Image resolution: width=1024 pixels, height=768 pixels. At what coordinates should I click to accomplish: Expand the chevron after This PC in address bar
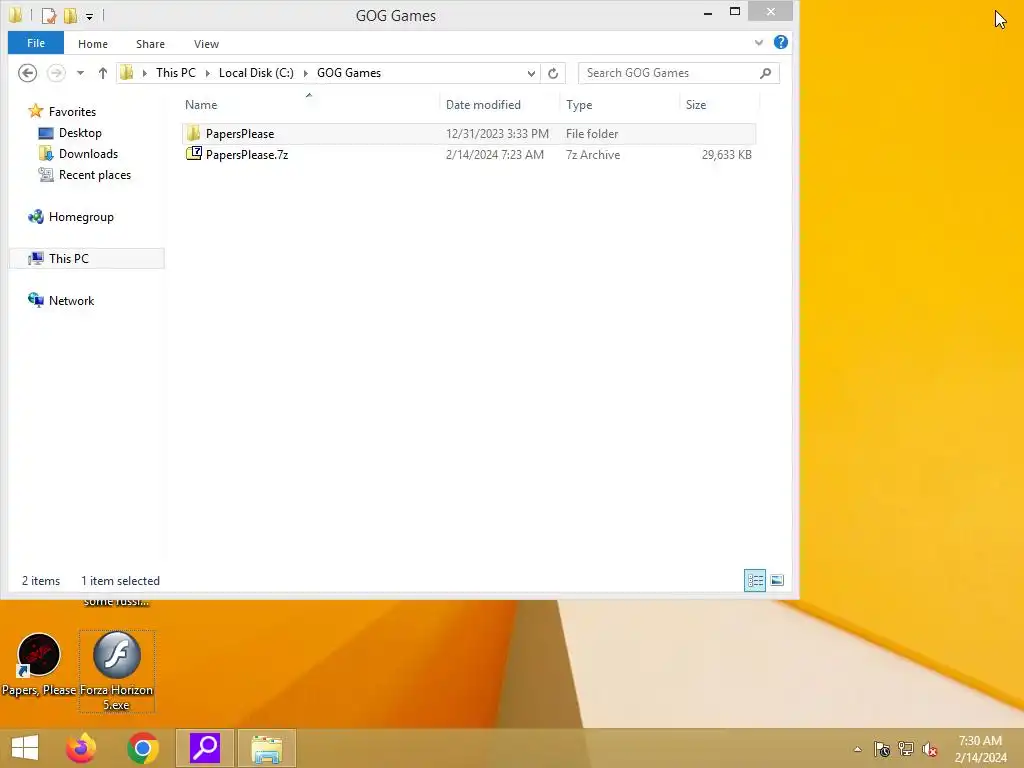pos(208,73)
